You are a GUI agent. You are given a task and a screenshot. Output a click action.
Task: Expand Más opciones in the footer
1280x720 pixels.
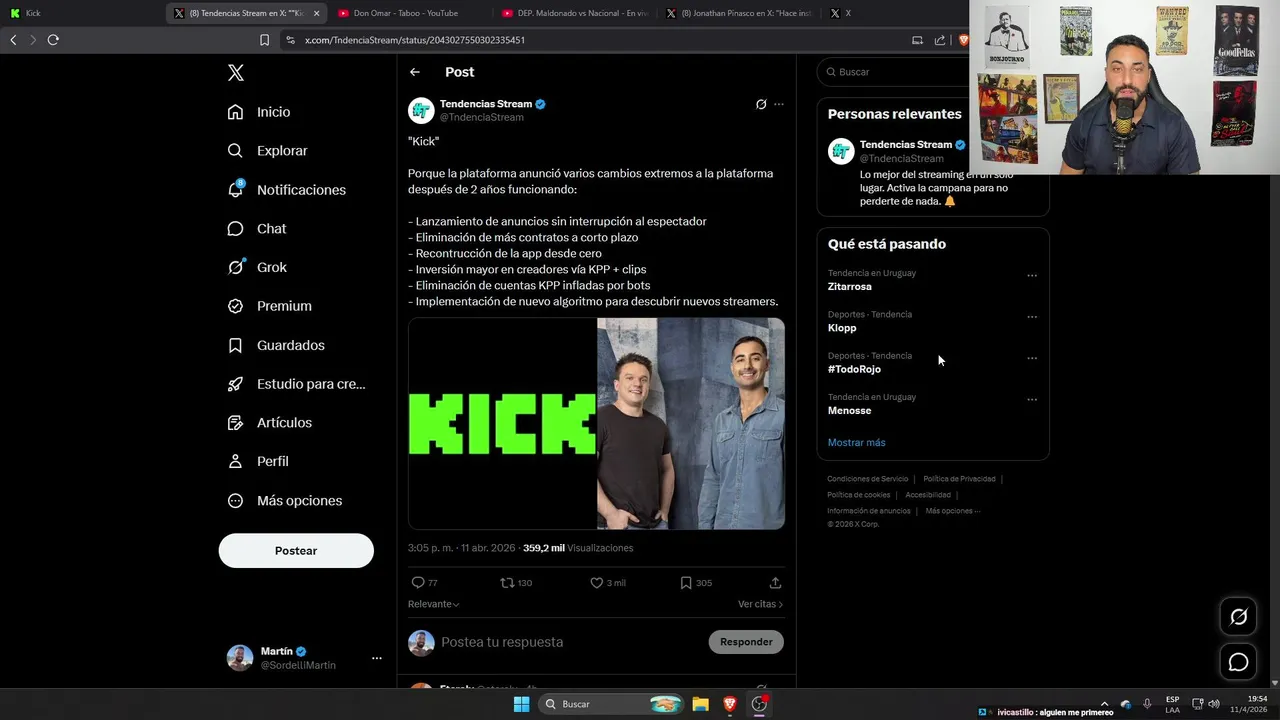pos(952,511)
